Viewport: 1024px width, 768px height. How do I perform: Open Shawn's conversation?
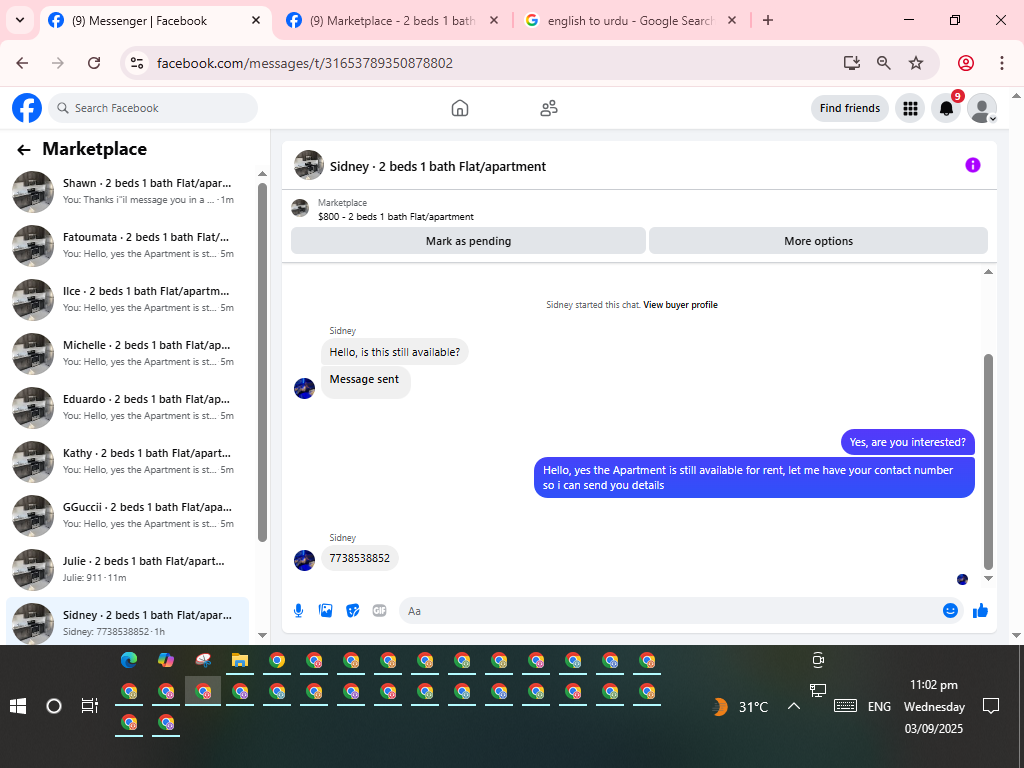pyautogui.click(x=127, y=191)
